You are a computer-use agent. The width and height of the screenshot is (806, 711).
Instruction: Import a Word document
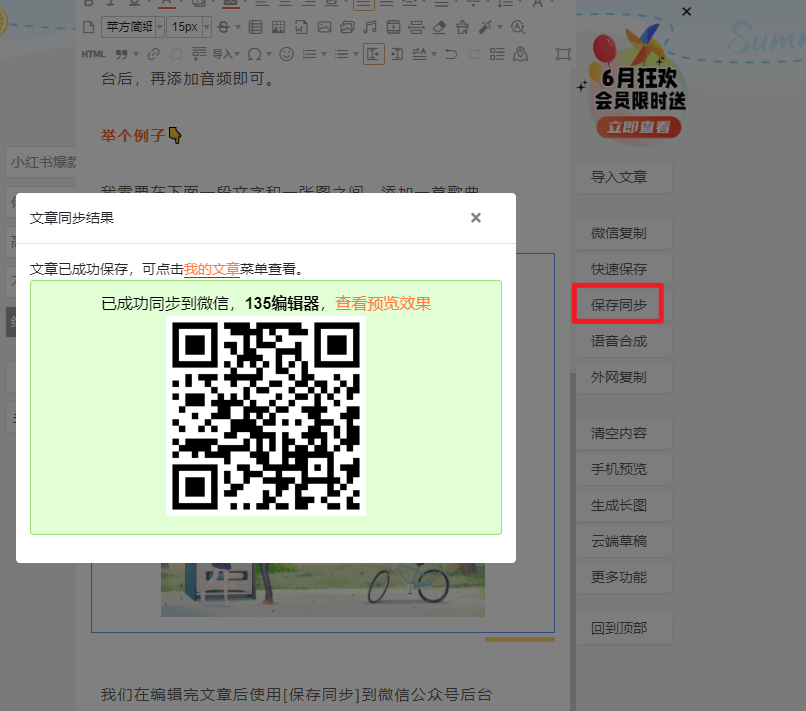(301, 27)
